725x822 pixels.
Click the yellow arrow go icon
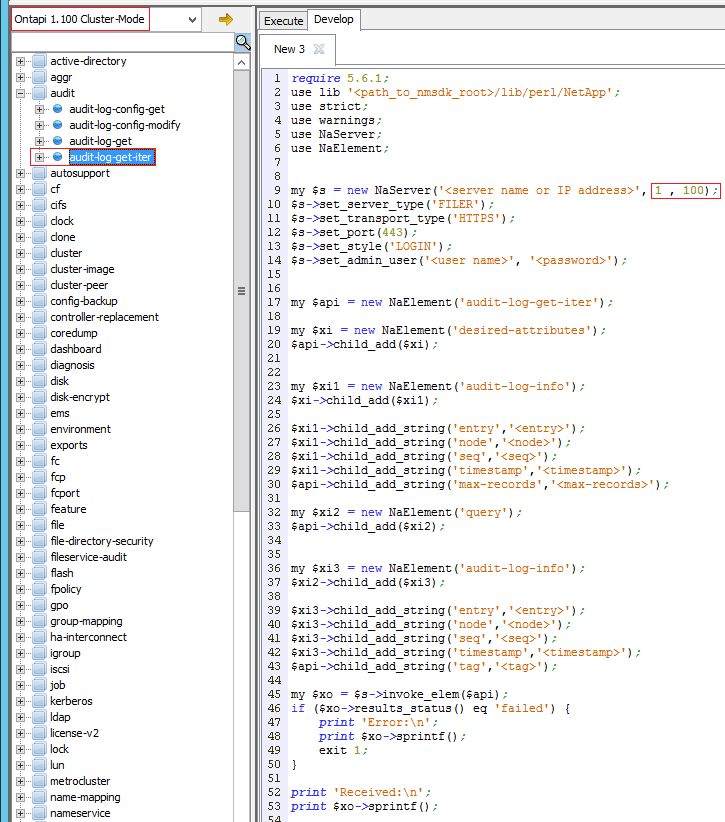225,19
